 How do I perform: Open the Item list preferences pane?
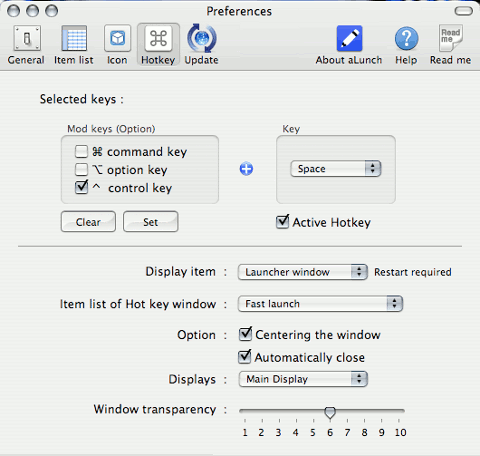coord(74,46)
